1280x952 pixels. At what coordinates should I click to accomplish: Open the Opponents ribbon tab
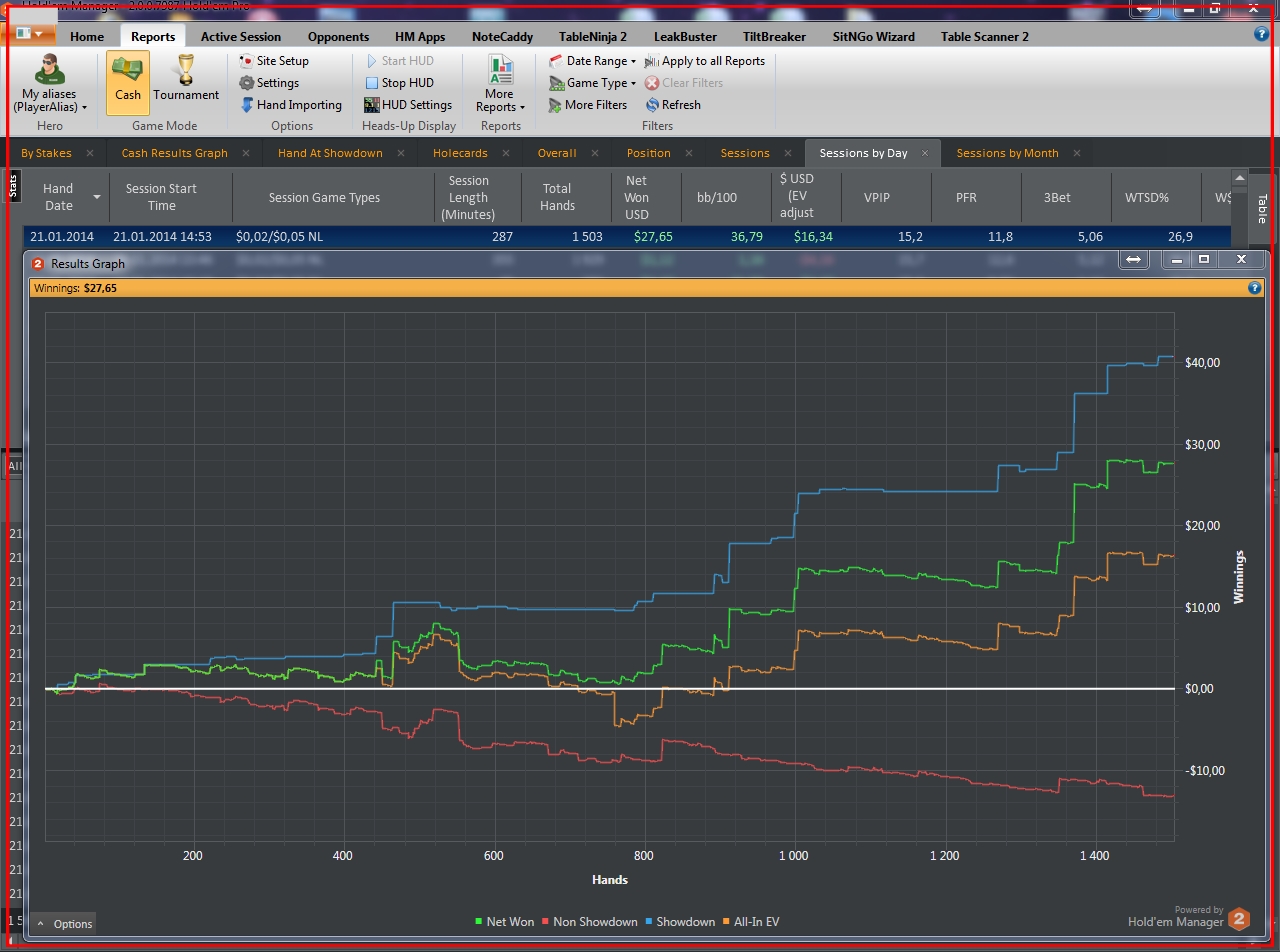(x=338, y=37)
